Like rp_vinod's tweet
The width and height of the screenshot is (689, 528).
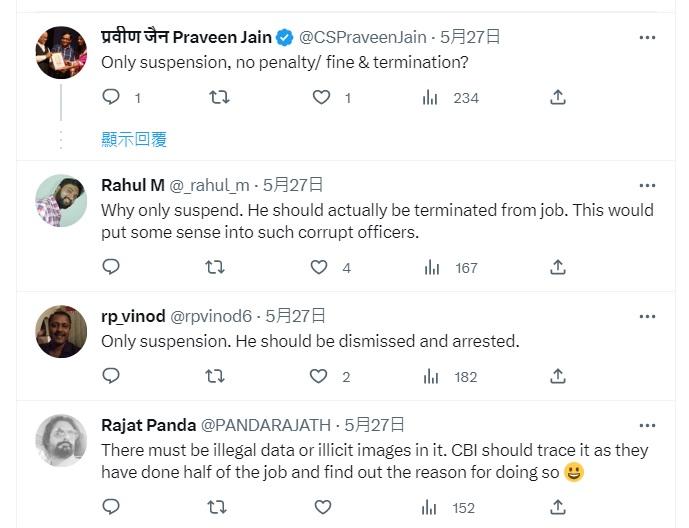point(319,377)
